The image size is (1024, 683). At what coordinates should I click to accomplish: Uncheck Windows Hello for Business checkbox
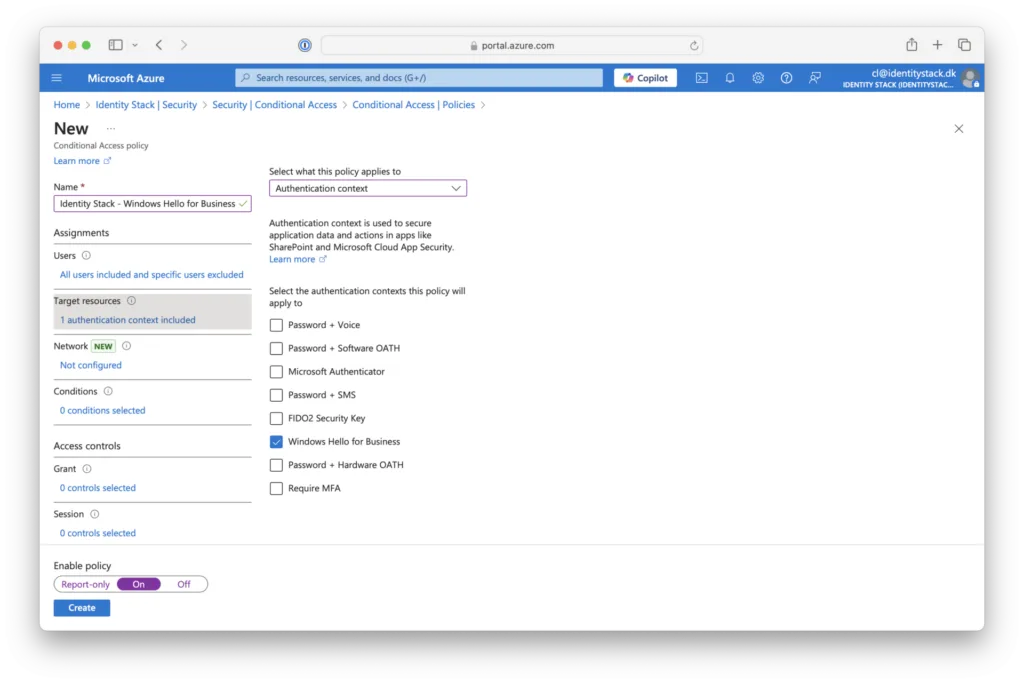tap(276, 442)
